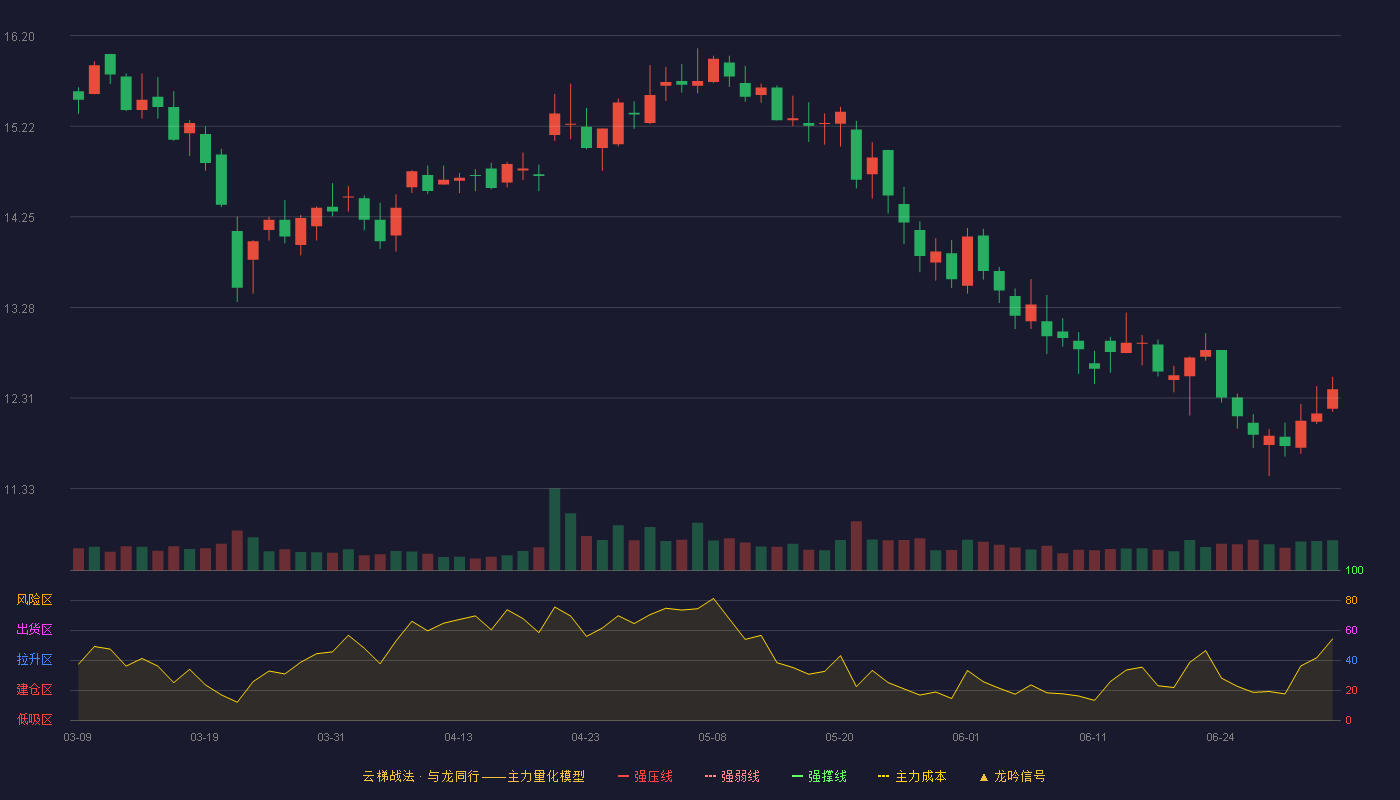Toggle the 强撑线 legend entry
The width and height of the screenshot is (1400, 800).
(819, 776)
